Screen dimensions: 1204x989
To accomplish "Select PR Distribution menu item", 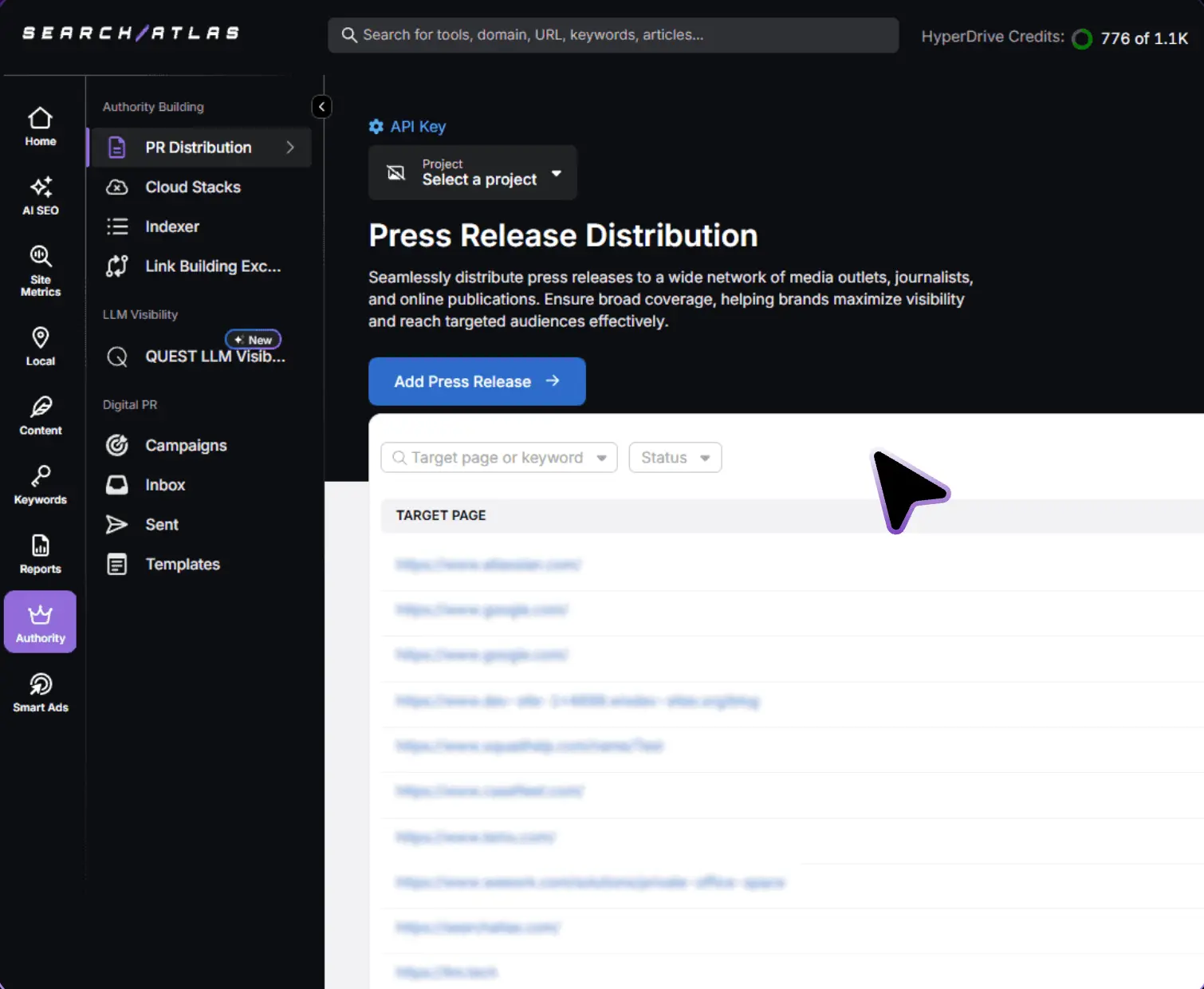I will (199, 148).
